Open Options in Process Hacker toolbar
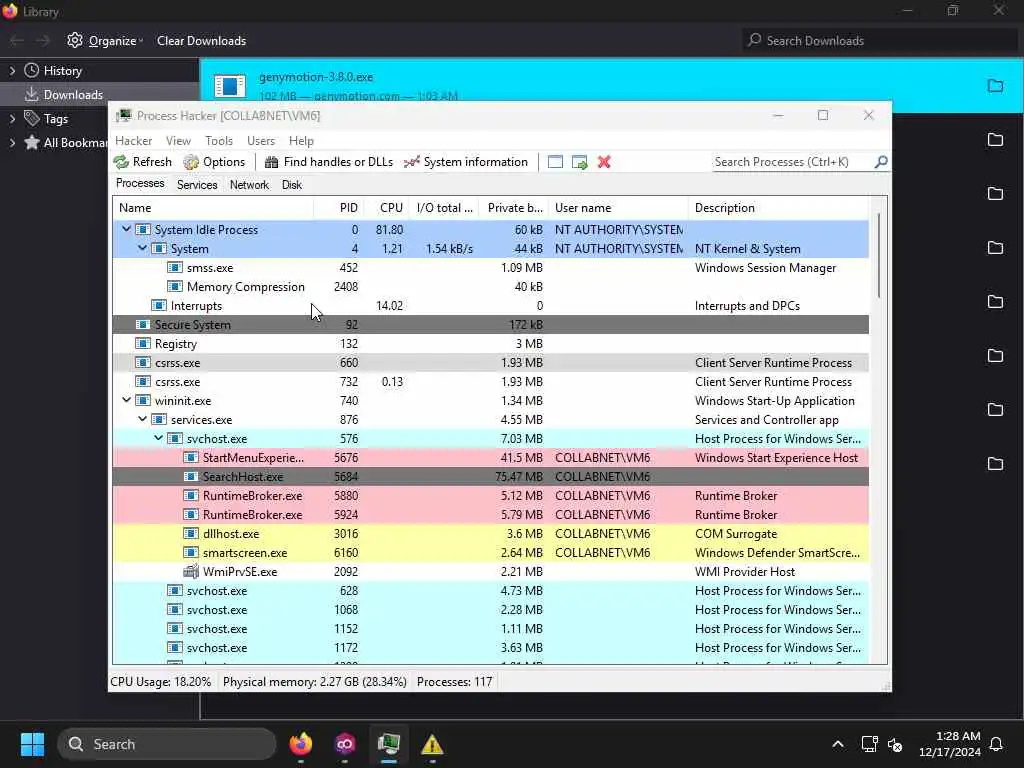The image size is (1024, 768). pos(214,162)
